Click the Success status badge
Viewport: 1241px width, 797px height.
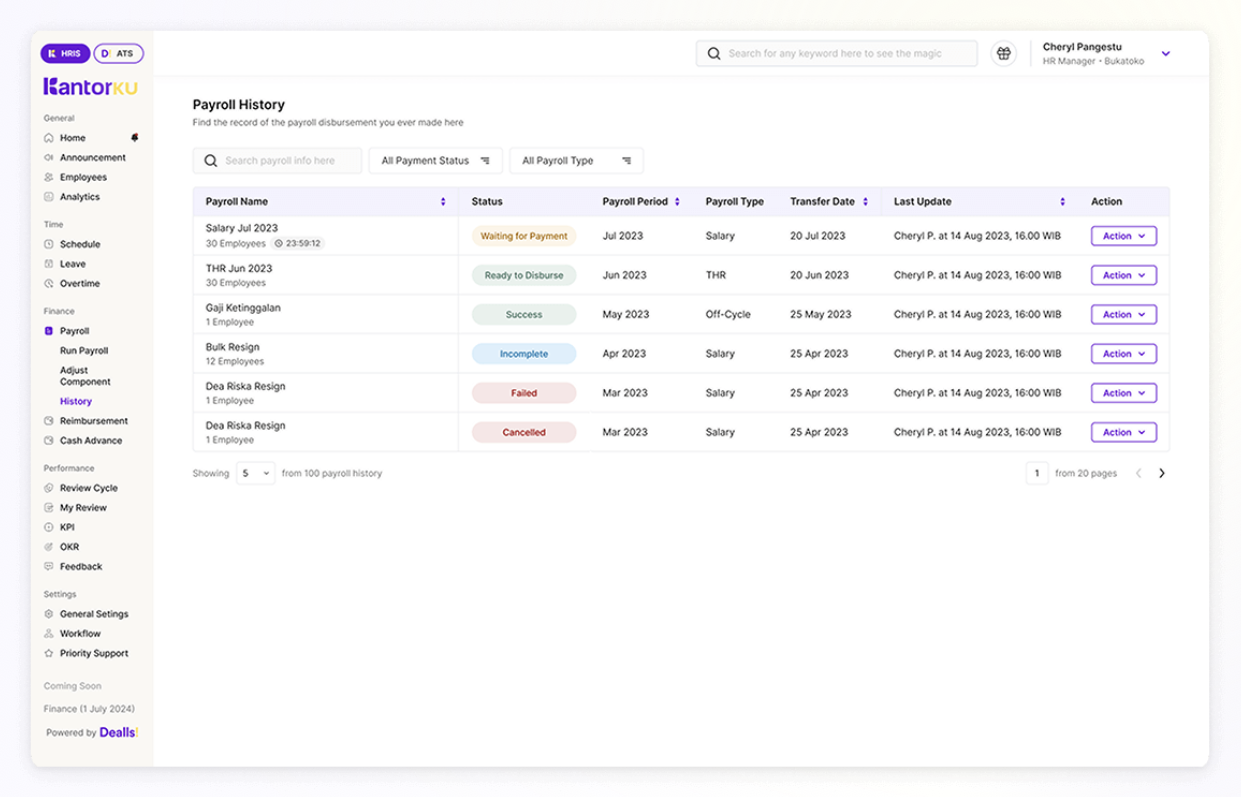click(x=524, y=314)
